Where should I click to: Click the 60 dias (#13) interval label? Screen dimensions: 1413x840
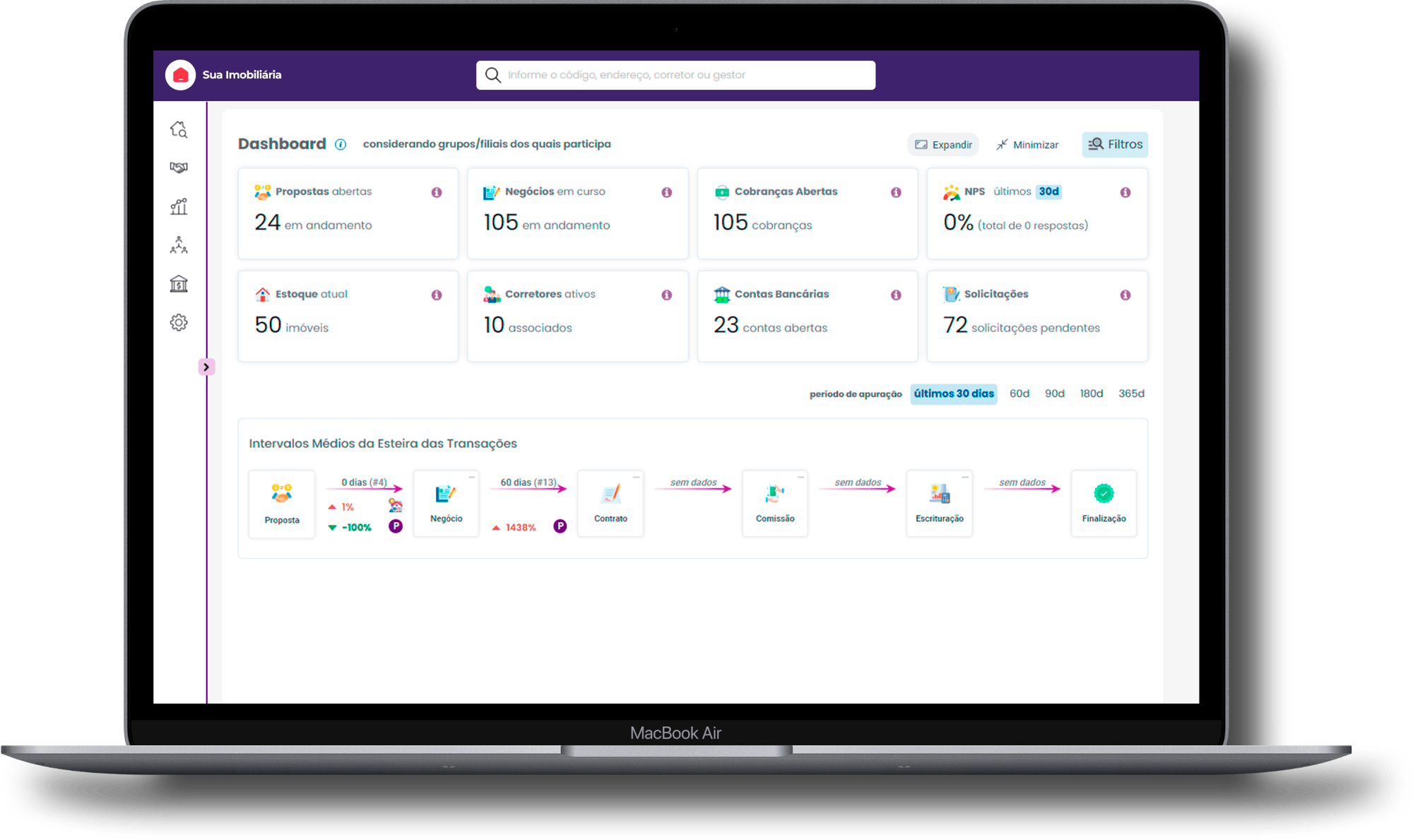coord(528,483)
